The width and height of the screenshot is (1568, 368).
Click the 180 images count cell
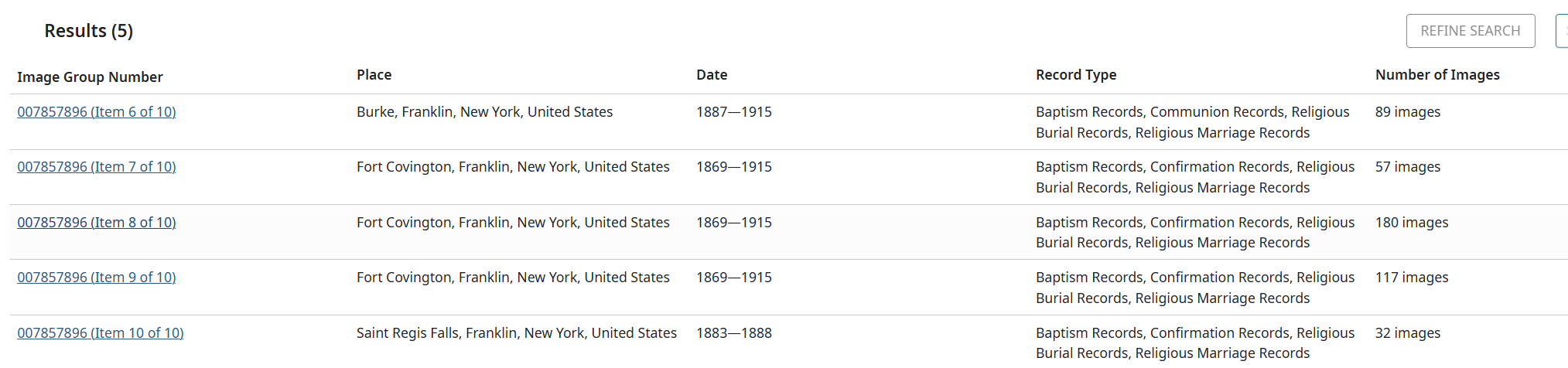click(1412, 223)
